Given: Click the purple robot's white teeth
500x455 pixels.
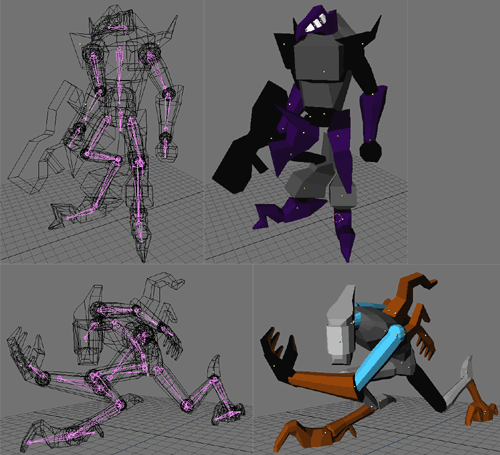Looking at the screenshot, I should point(315,23).
